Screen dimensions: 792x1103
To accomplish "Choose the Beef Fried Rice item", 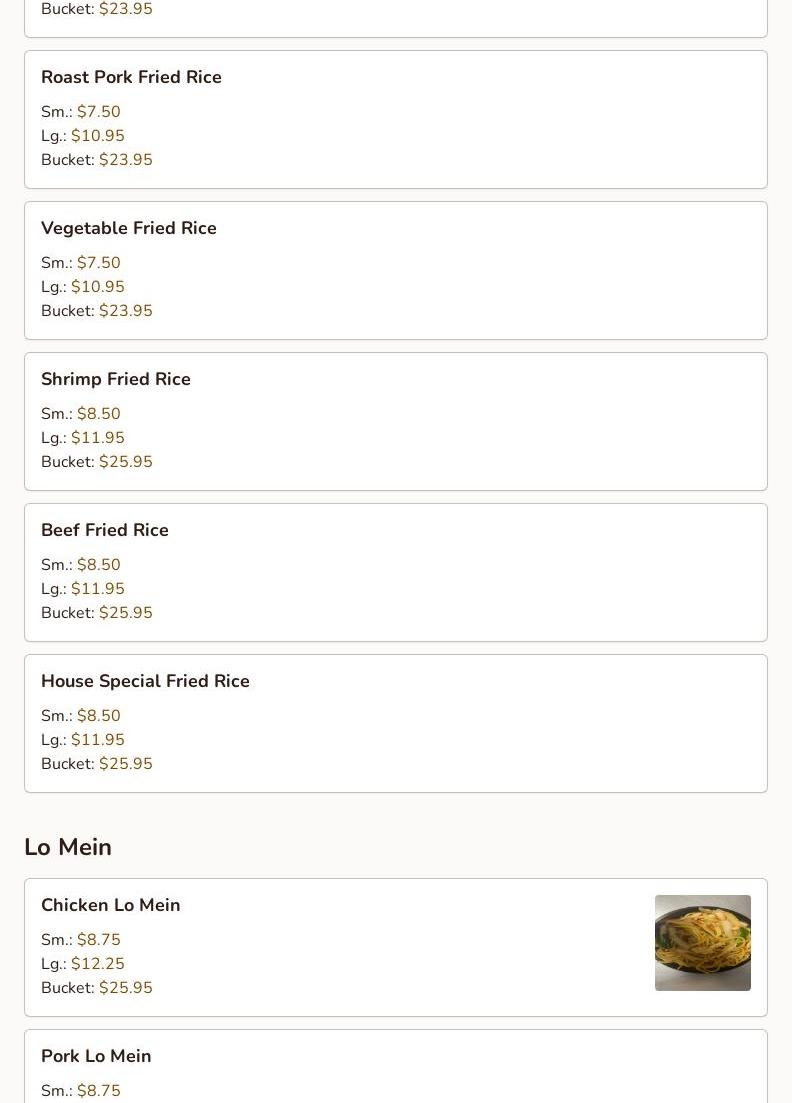I will tap(395, 573).
